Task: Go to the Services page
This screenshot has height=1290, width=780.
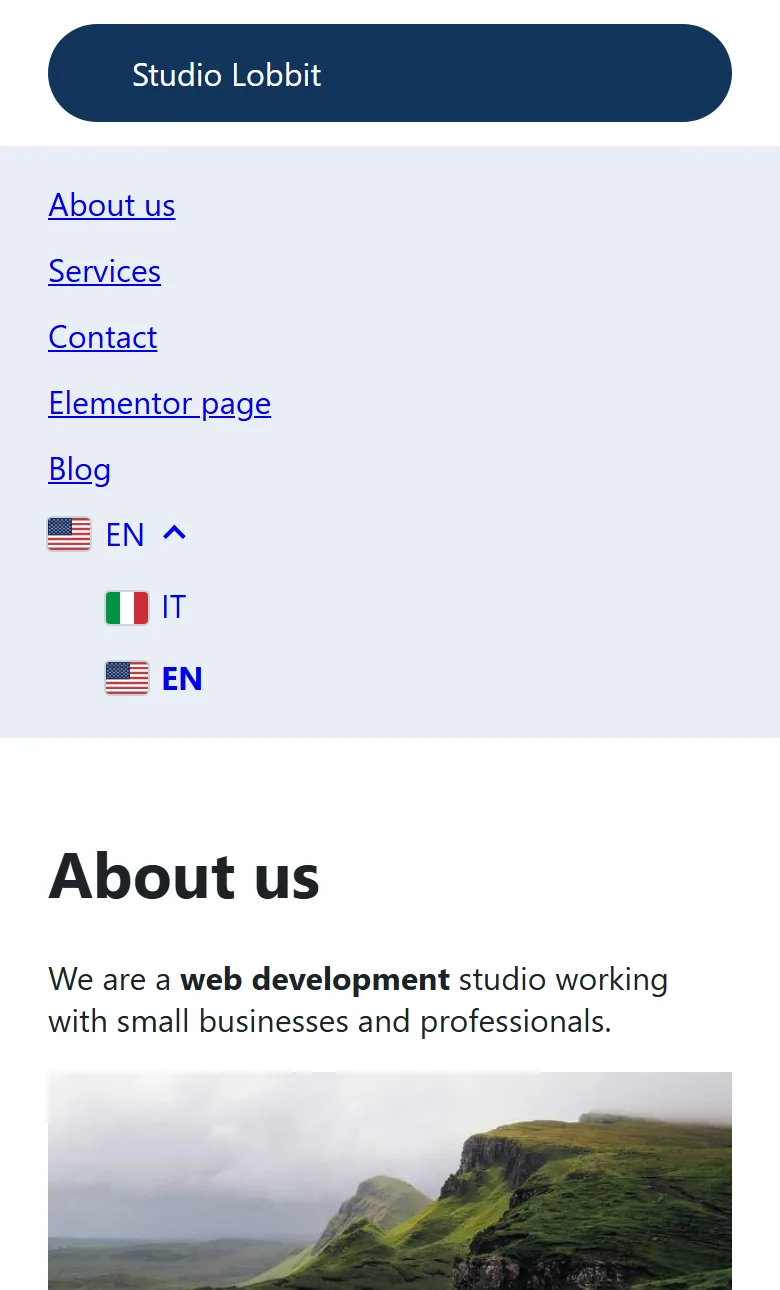Action: pyautogui.click(x=104, y=271)
